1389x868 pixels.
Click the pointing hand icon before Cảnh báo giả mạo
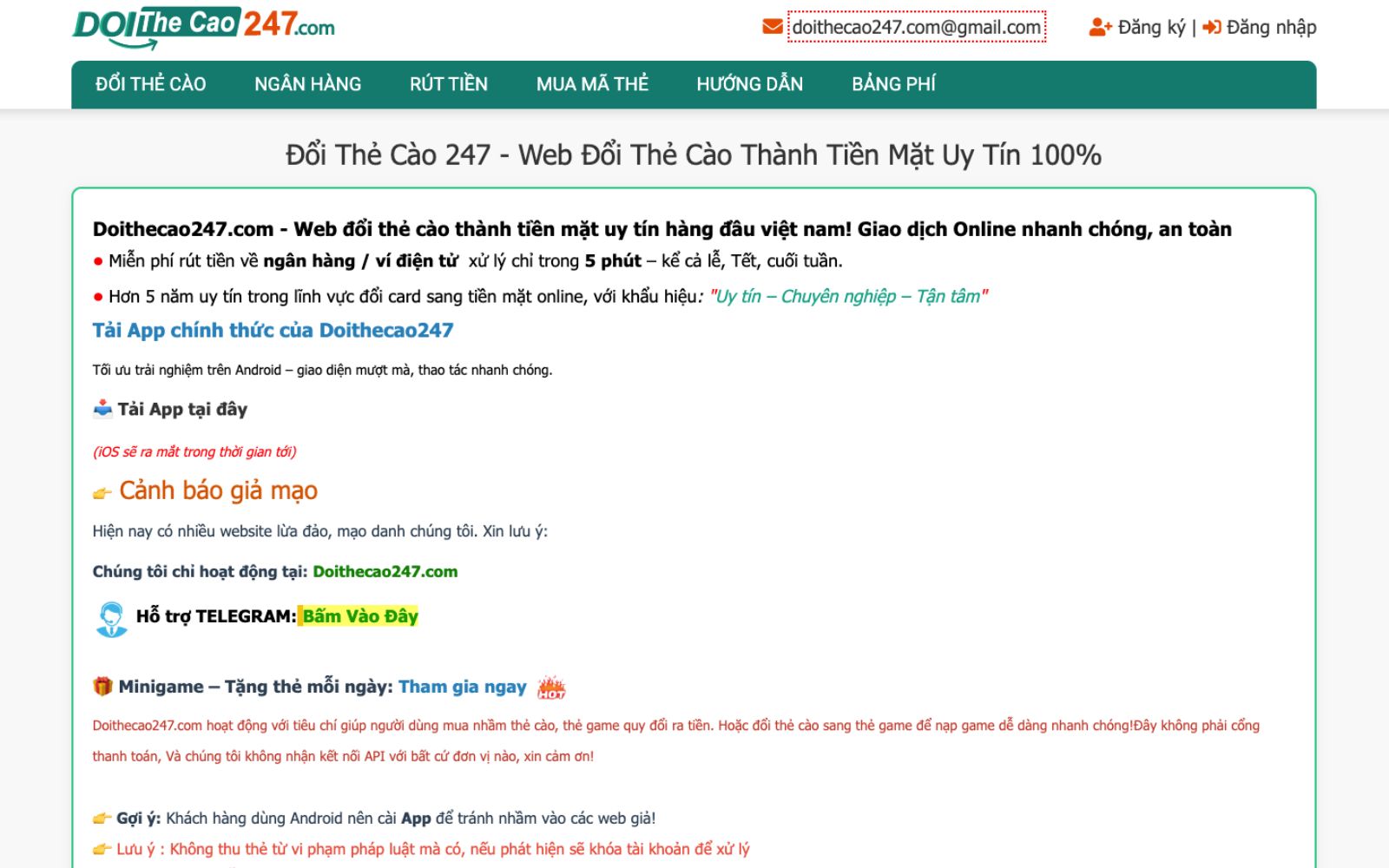(102, 491)
